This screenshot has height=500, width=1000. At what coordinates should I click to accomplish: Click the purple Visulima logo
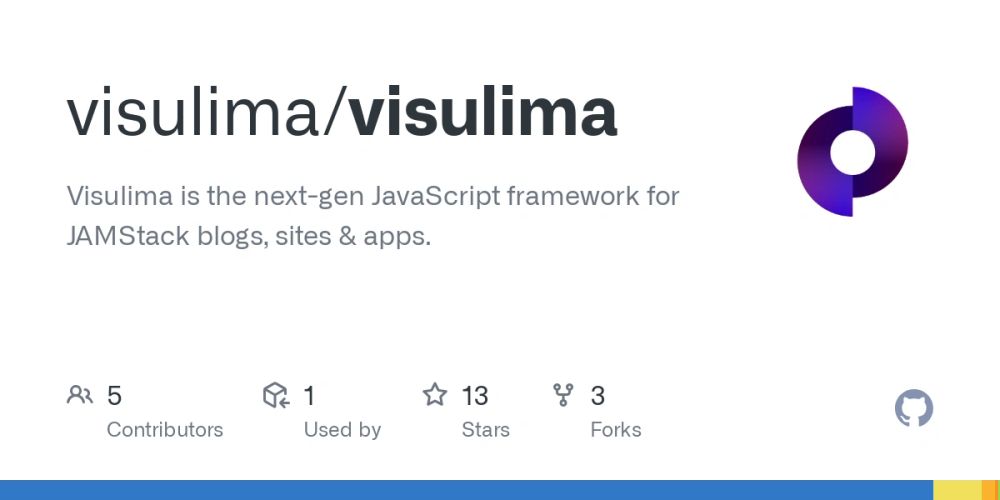coord(852,152)
